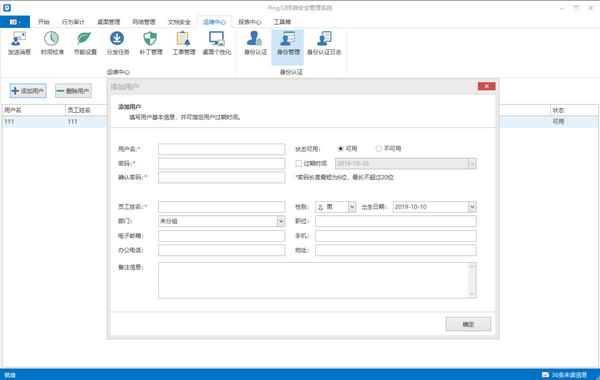This screenshot has height=380, width=600.
Task: Click the remarks box scroll down arrow
Action: click(472, 294)
